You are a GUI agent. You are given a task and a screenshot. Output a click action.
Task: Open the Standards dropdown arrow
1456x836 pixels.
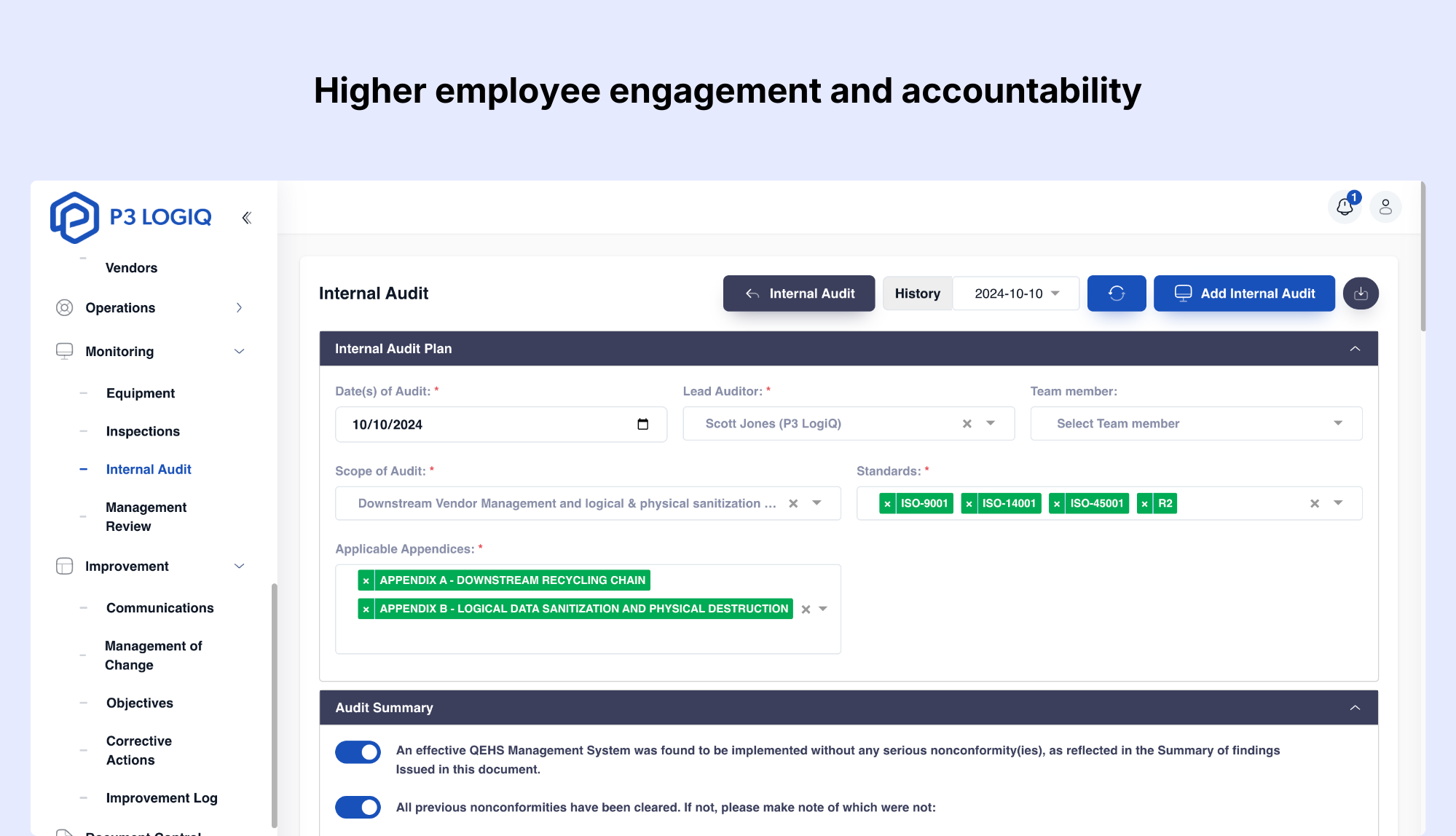tap(1338, 503)
